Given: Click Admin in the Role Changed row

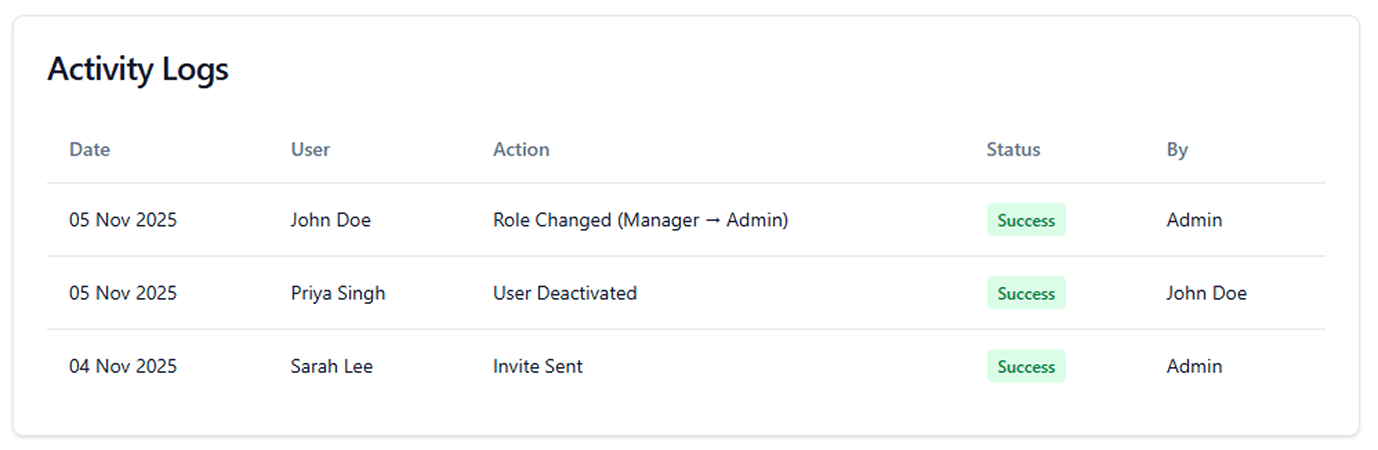Looking at the screenshot, I should 1194,220.
